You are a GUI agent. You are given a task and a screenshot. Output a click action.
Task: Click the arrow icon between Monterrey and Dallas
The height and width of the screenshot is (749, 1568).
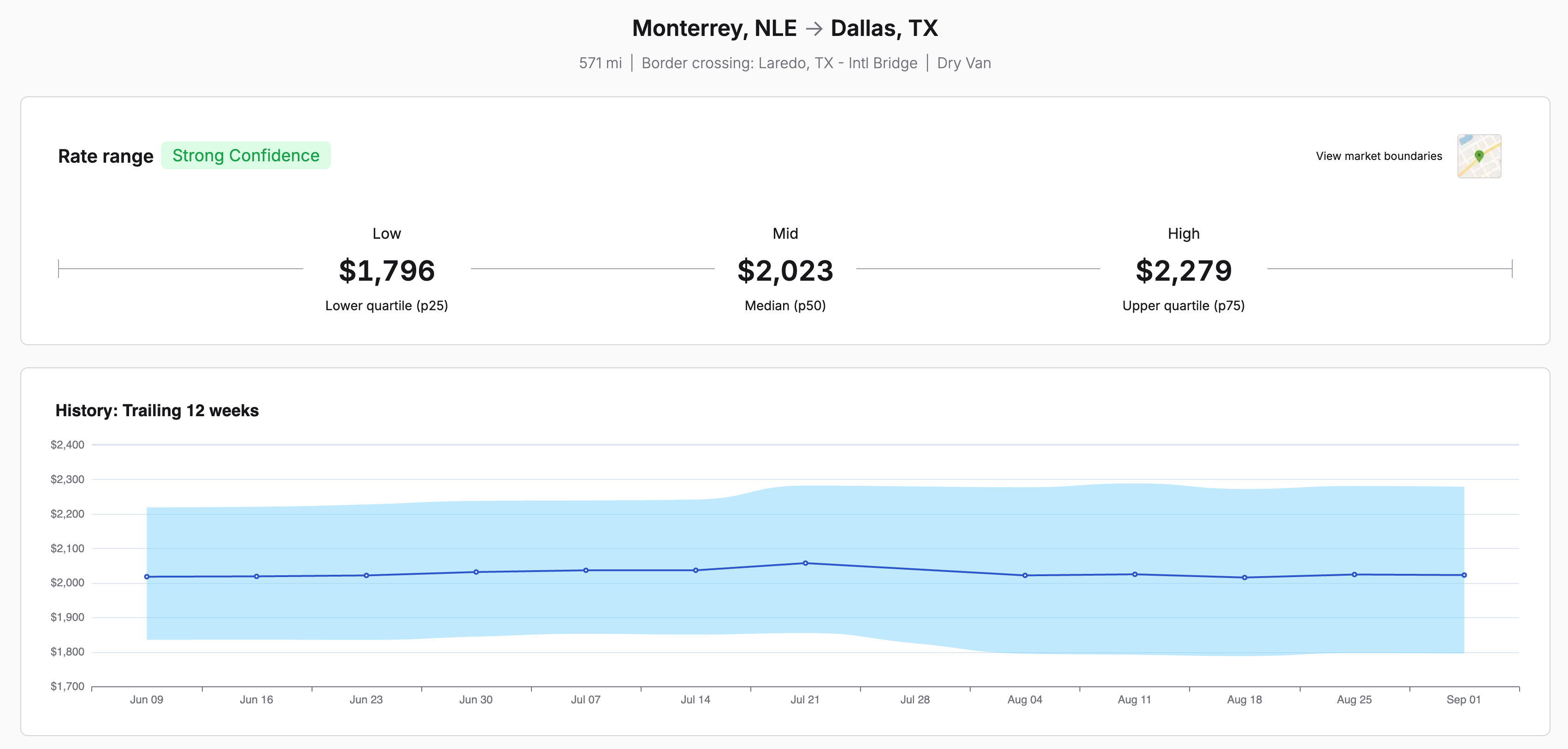tap(814, 29)
